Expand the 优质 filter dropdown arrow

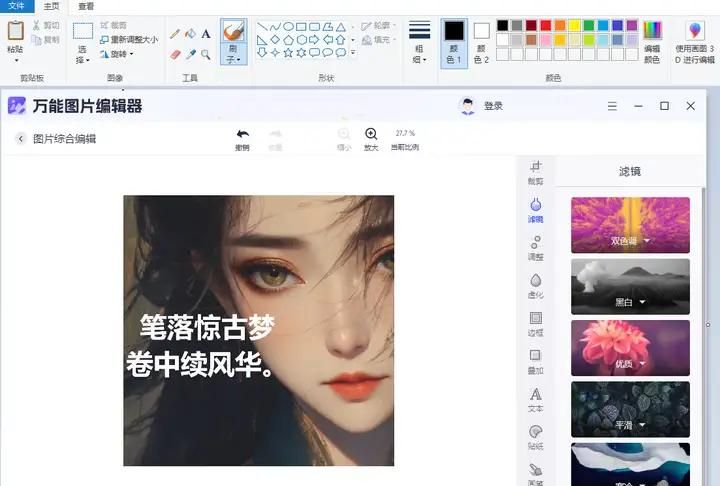click(x=642, y=364)
